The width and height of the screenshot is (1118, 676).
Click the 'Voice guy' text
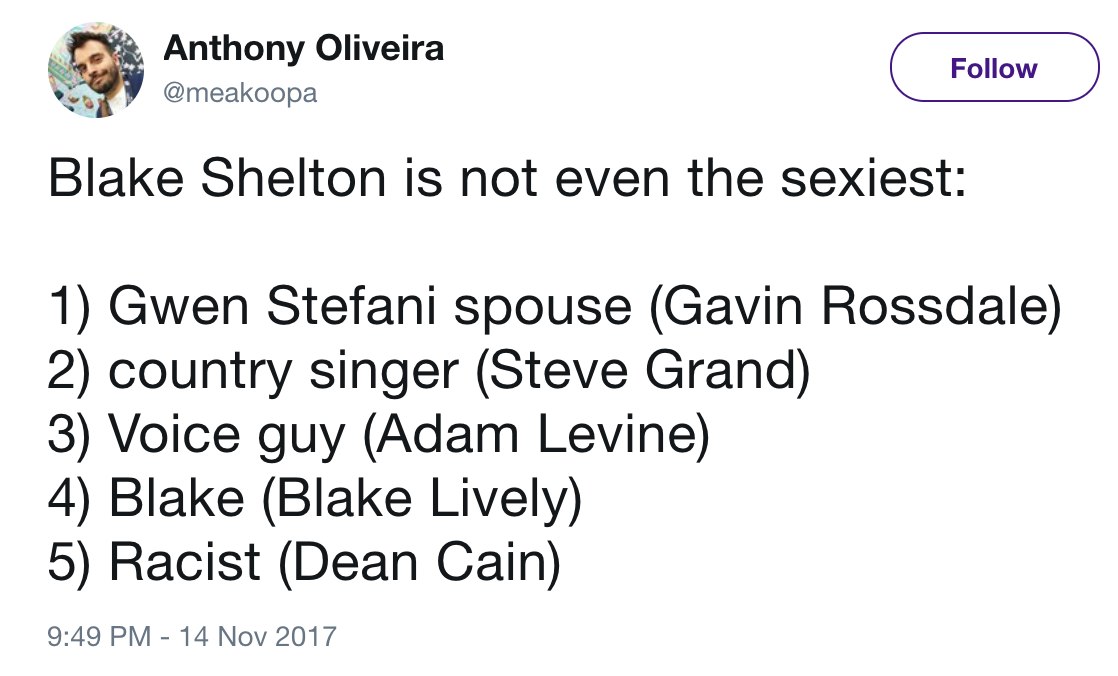(227, 434)
